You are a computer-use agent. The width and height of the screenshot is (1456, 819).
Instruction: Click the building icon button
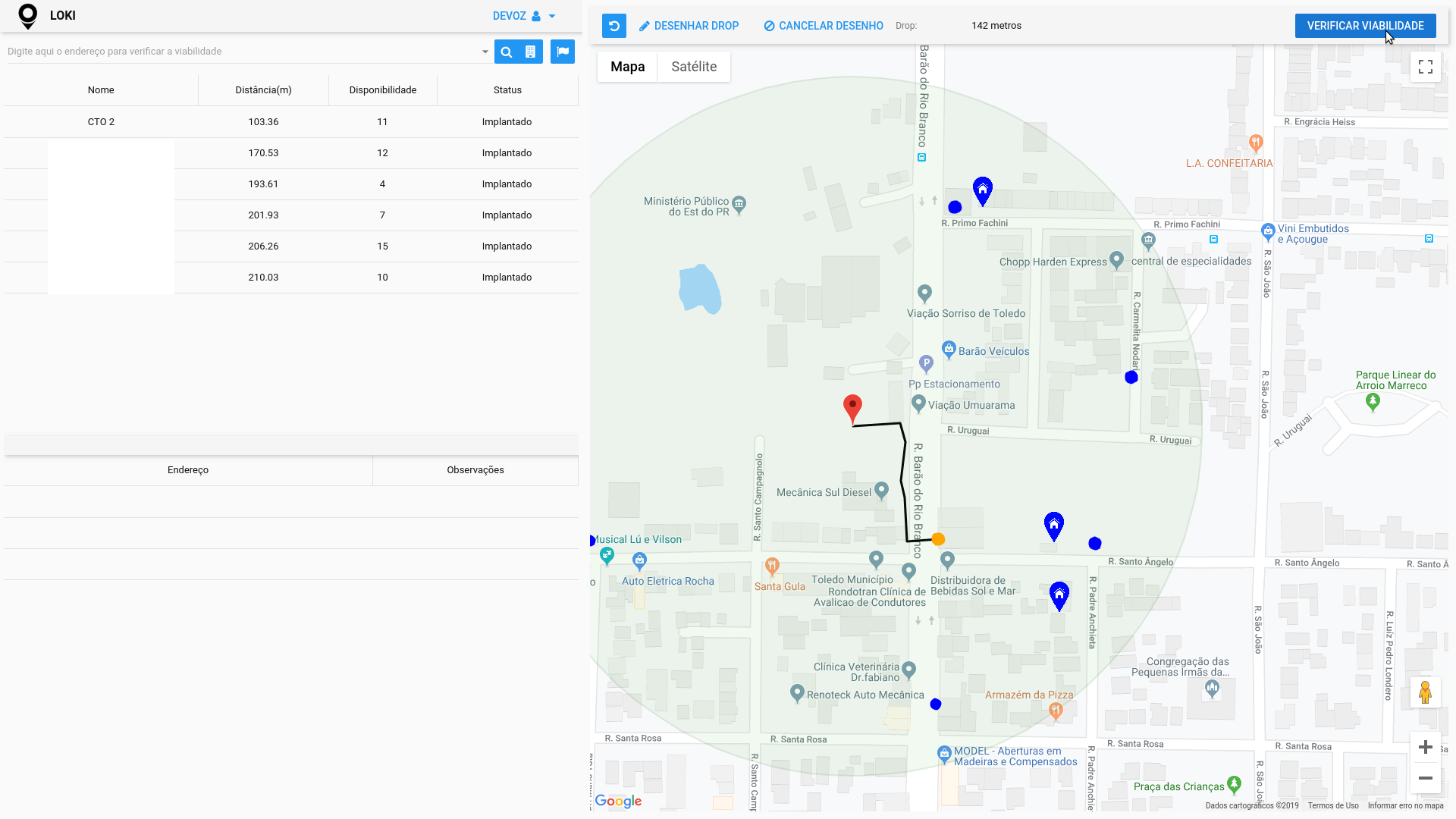[531, 52]
